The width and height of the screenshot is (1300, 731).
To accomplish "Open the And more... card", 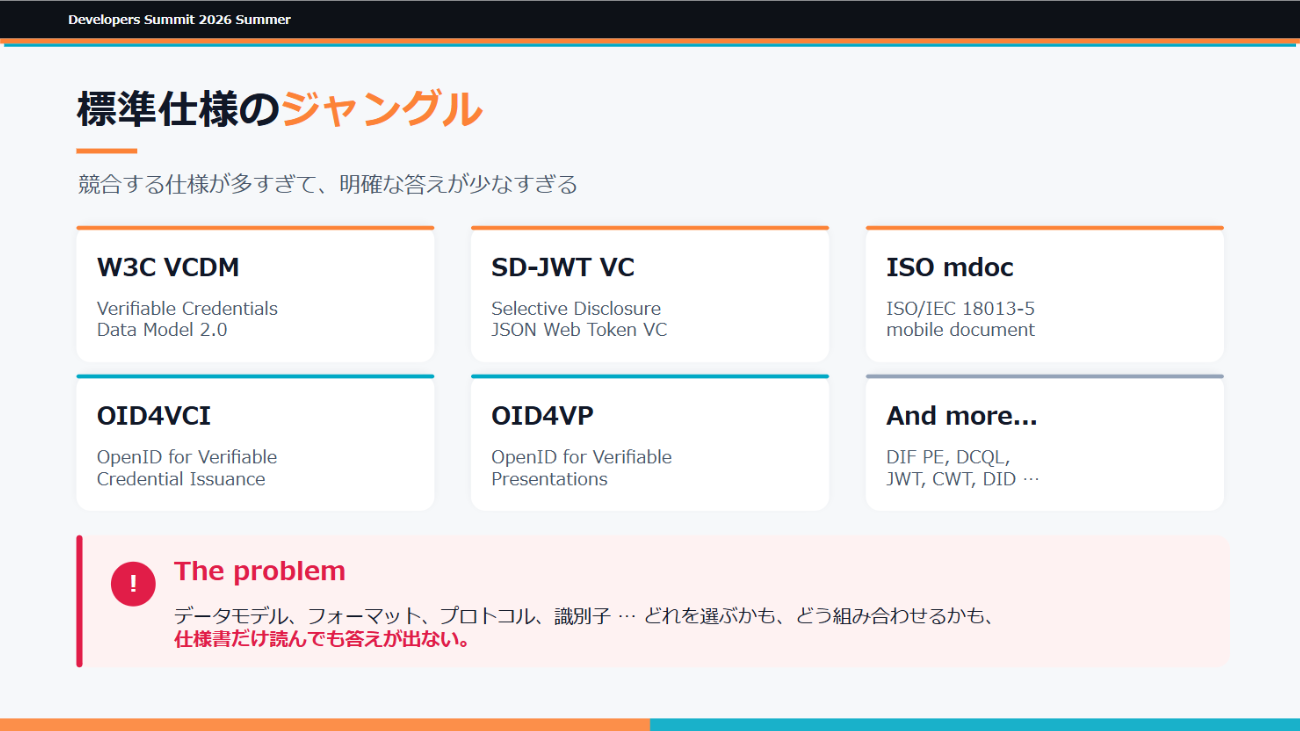I will click(x=1044, y=442).
